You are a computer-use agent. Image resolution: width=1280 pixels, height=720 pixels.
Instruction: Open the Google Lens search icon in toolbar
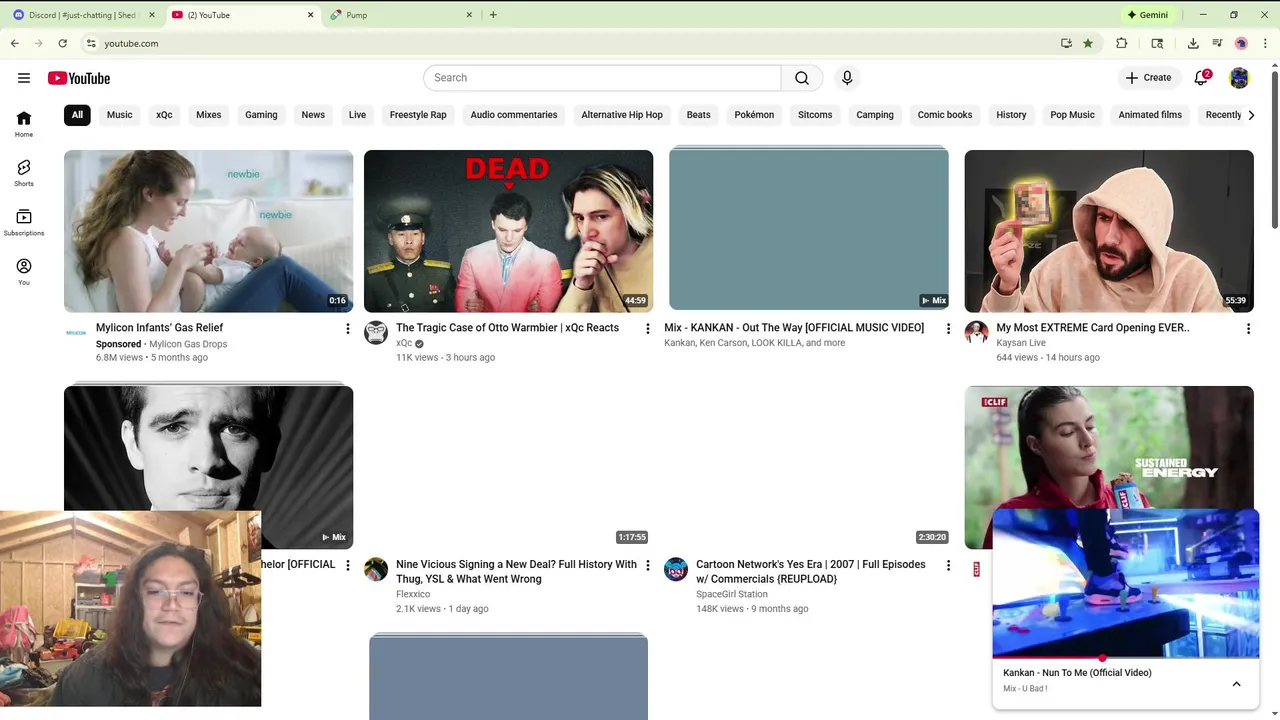coord(1157,43)
